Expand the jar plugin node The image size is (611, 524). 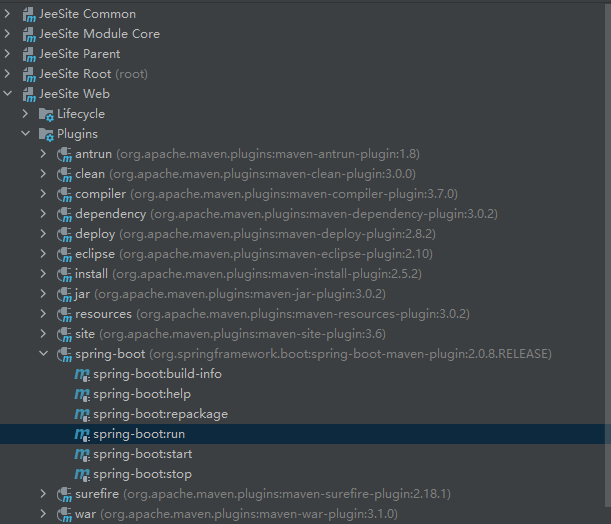click(43, 294)
